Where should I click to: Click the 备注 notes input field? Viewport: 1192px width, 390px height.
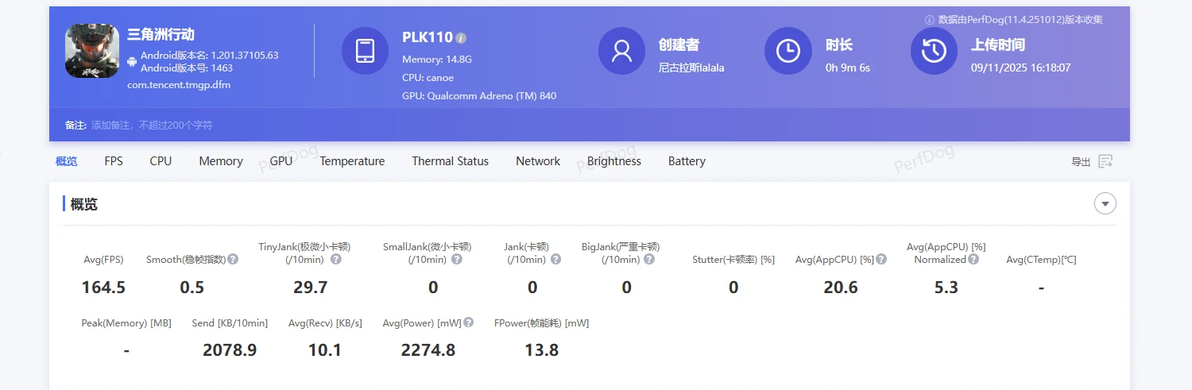(152, 125)
